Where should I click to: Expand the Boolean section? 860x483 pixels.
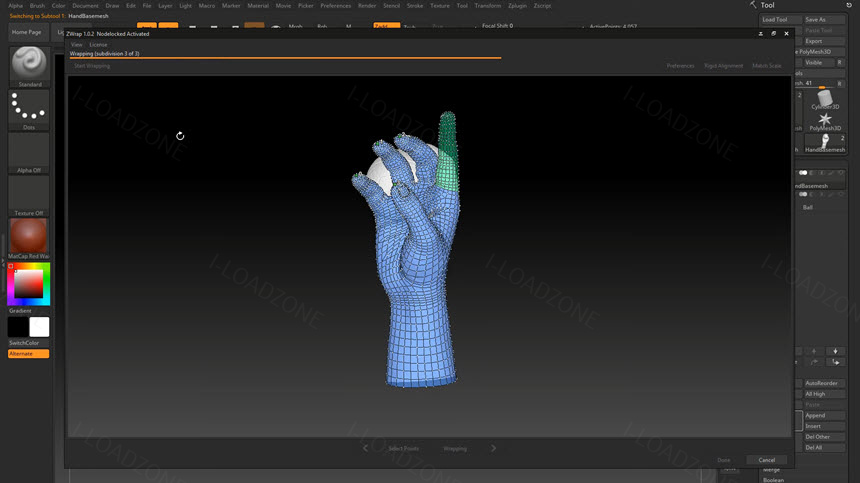(x=773, y=480)
